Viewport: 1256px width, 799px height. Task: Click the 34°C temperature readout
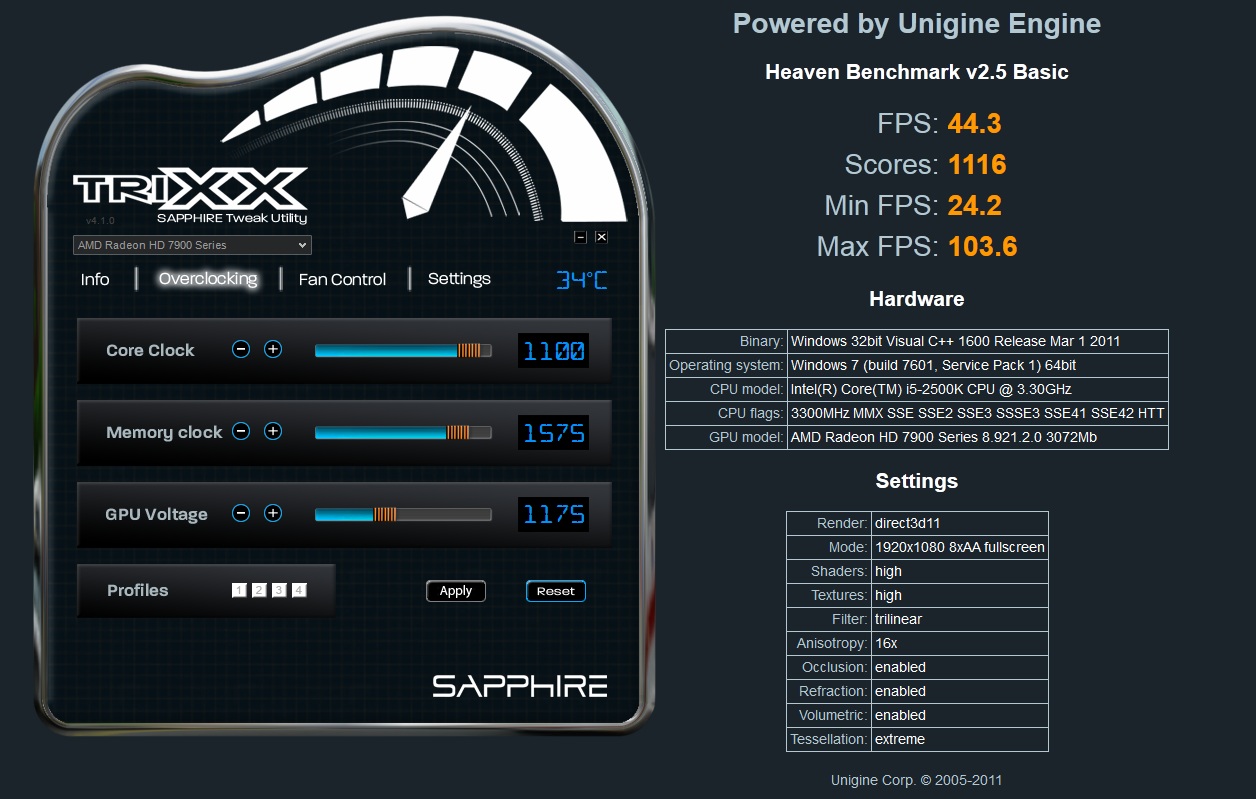[581, 280]
